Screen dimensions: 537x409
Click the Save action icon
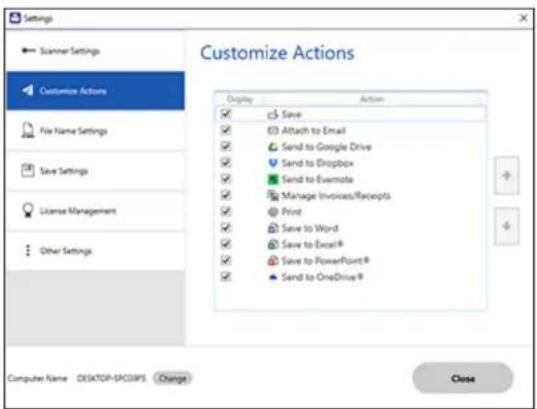[x=273, y=114]
